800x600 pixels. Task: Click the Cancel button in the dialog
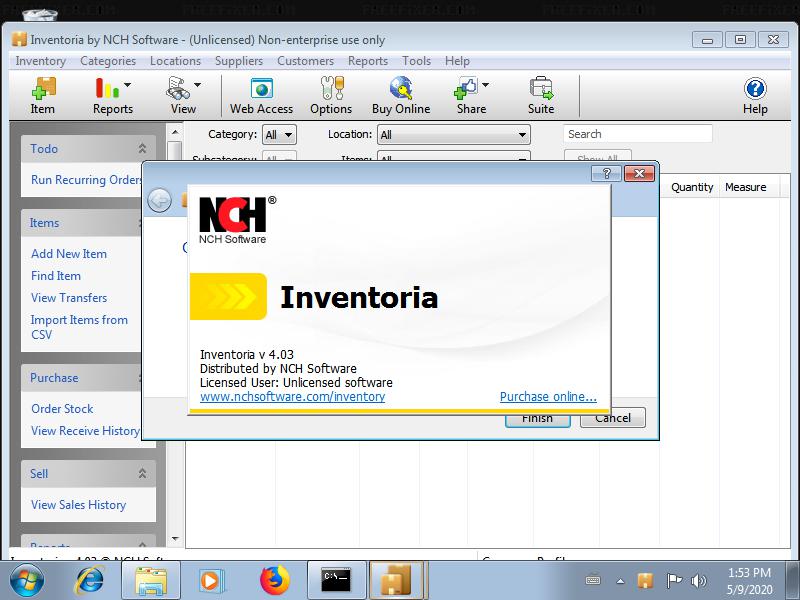(x=613, y=418)
